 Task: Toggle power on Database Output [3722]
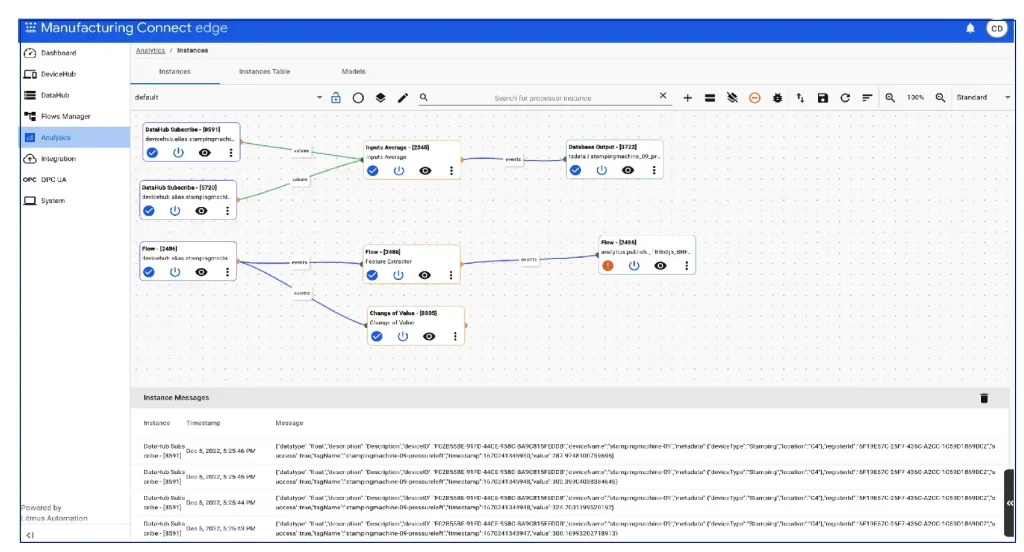(x=601, y=170)
